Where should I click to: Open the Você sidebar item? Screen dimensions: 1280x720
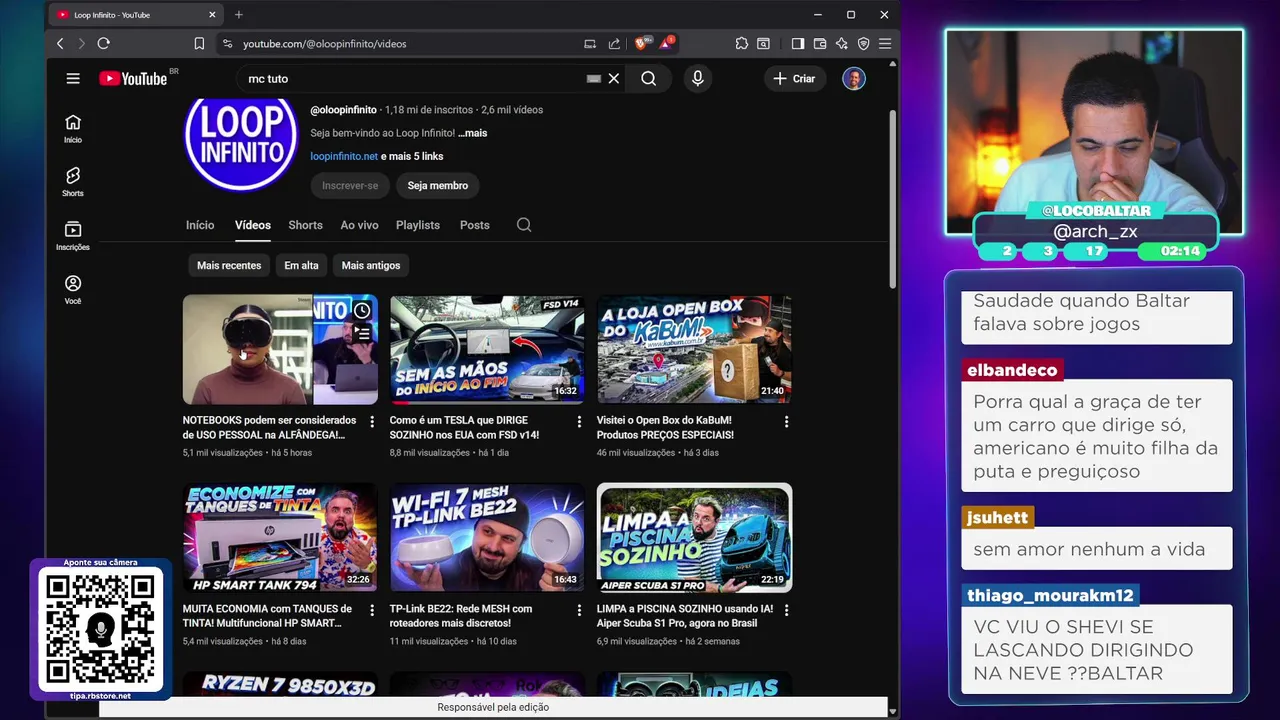pyautogui.click(x=73, y=290)
